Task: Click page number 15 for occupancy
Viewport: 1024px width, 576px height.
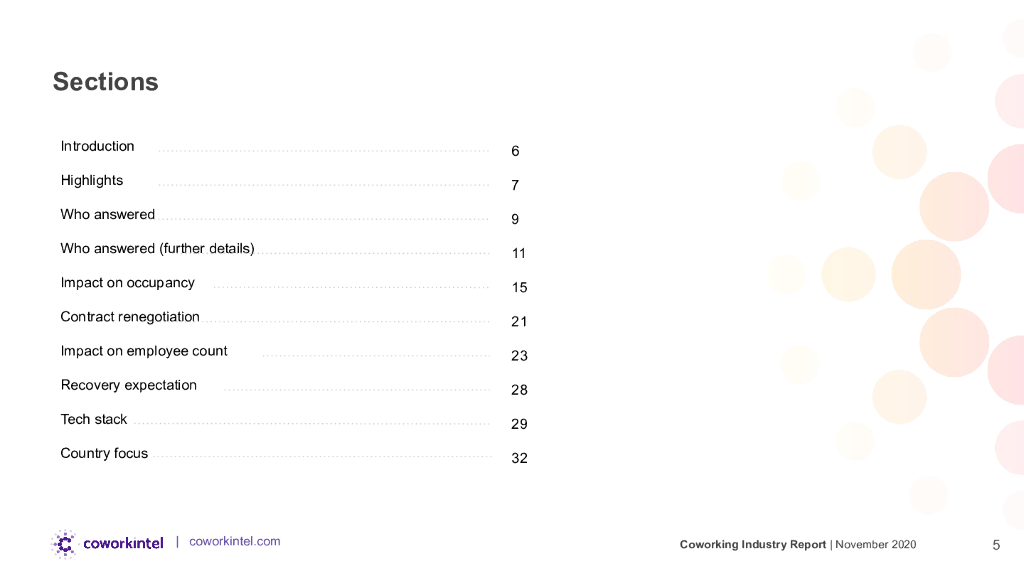Action: [519, 288]
